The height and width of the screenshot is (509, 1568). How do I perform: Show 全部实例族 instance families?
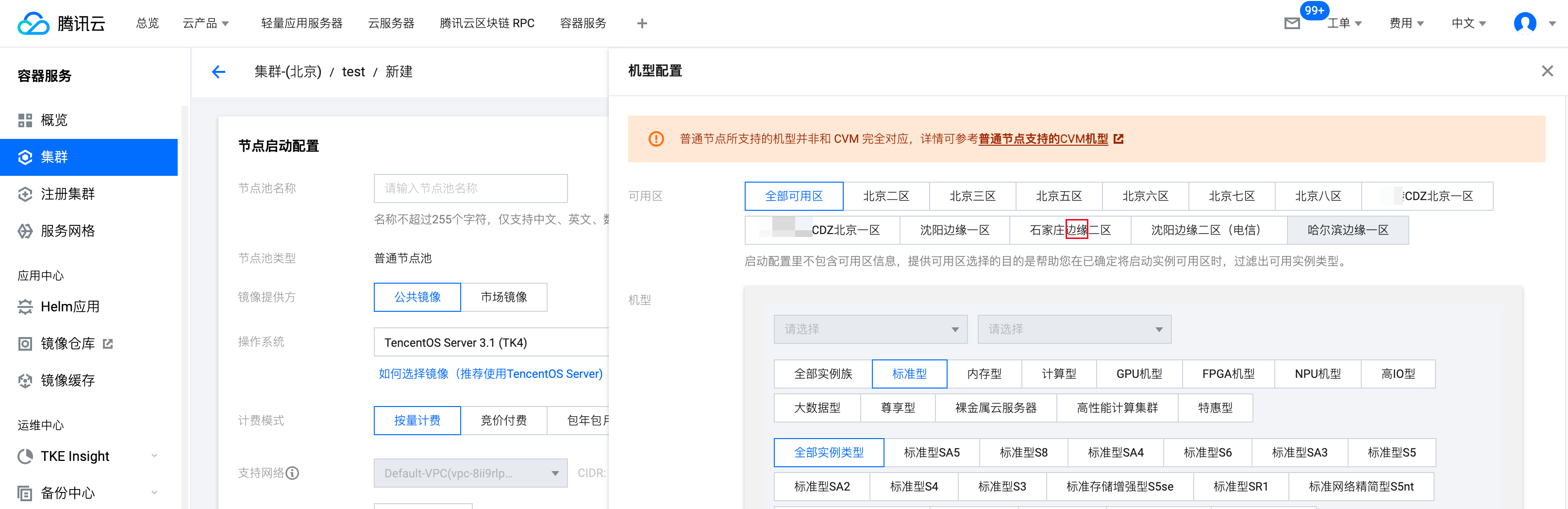[x=823, y=374]
